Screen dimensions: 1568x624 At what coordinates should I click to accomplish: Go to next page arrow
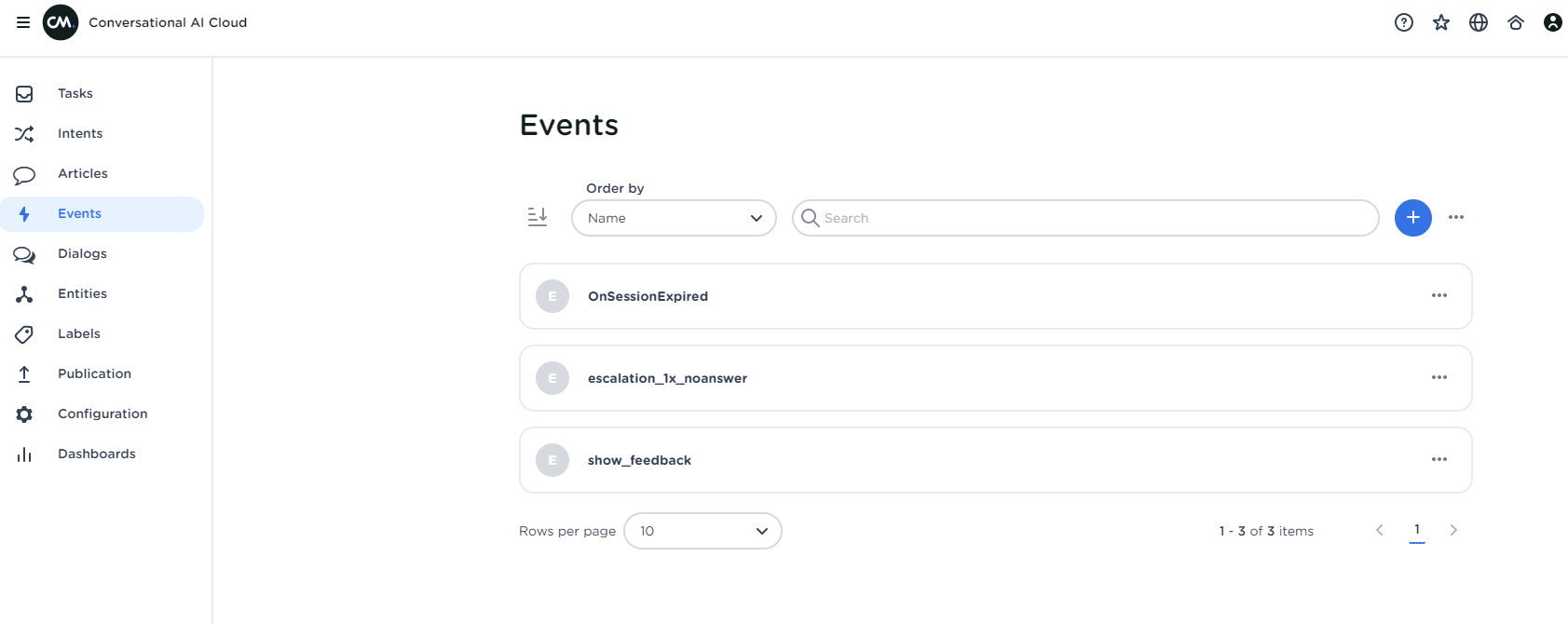click(1452, 531)
